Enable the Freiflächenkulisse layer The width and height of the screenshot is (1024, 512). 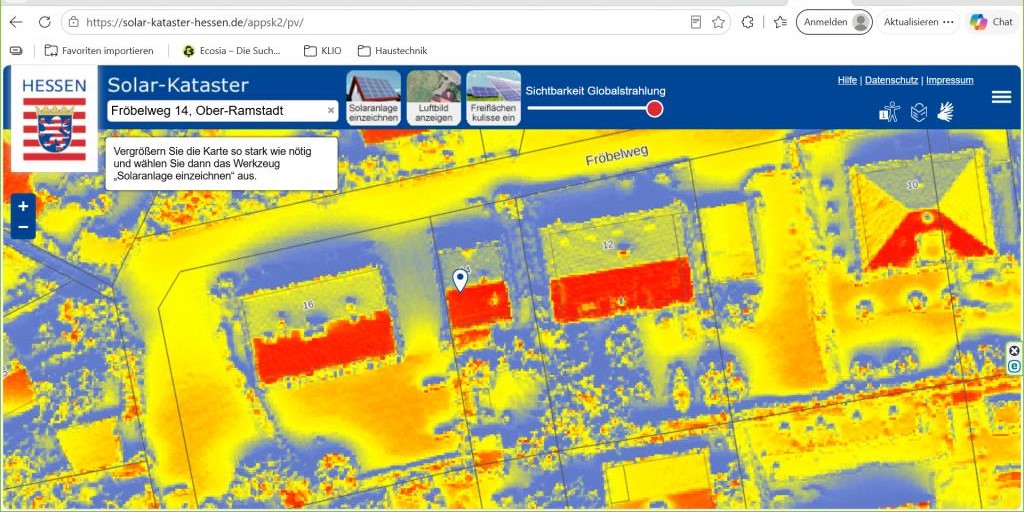[x=494, y=98]
